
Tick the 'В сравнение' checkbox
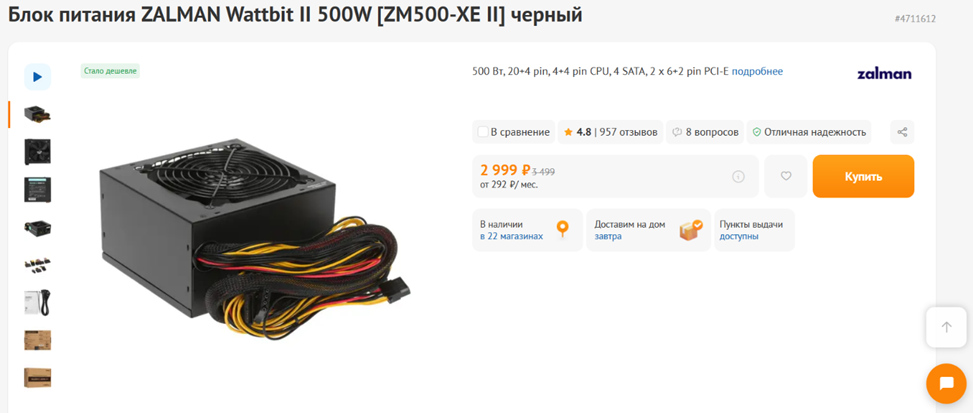pyautogui.click(x=483, y=132)
